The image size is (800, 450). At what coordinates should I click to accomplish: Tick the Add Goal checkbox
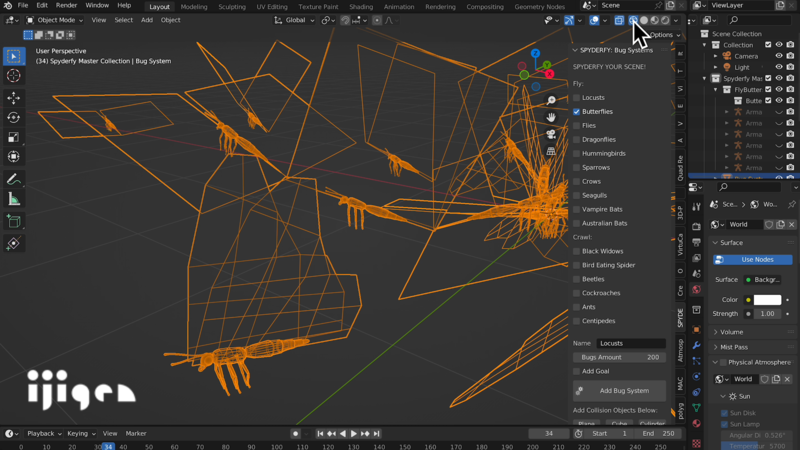(577, 371)
